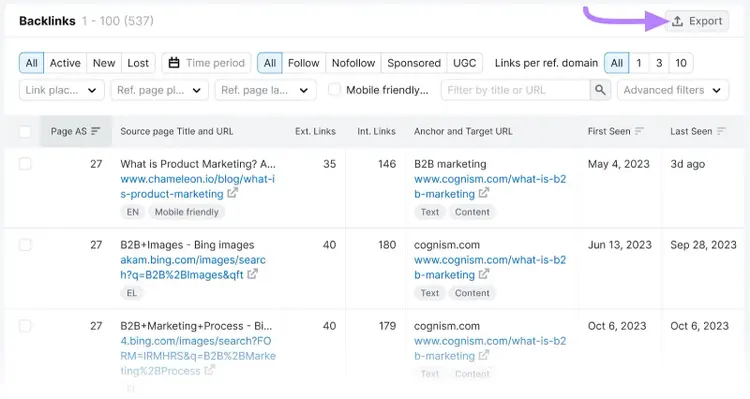This screenshot has width=750, height=399.
Task: Switch to the New backlinks tab
Action: point(104,63)
